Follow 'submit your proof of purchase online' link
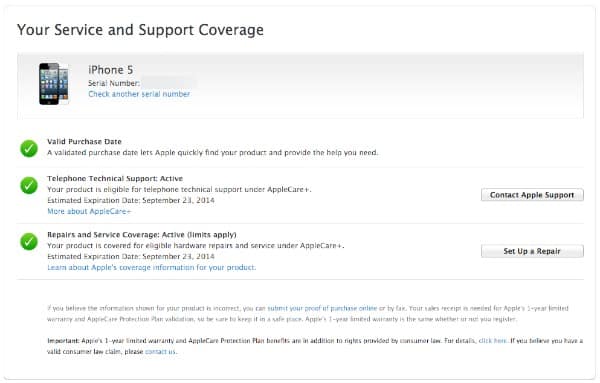Image resolution: width=600 pixels, height=383 pixels. click(322, 308)
